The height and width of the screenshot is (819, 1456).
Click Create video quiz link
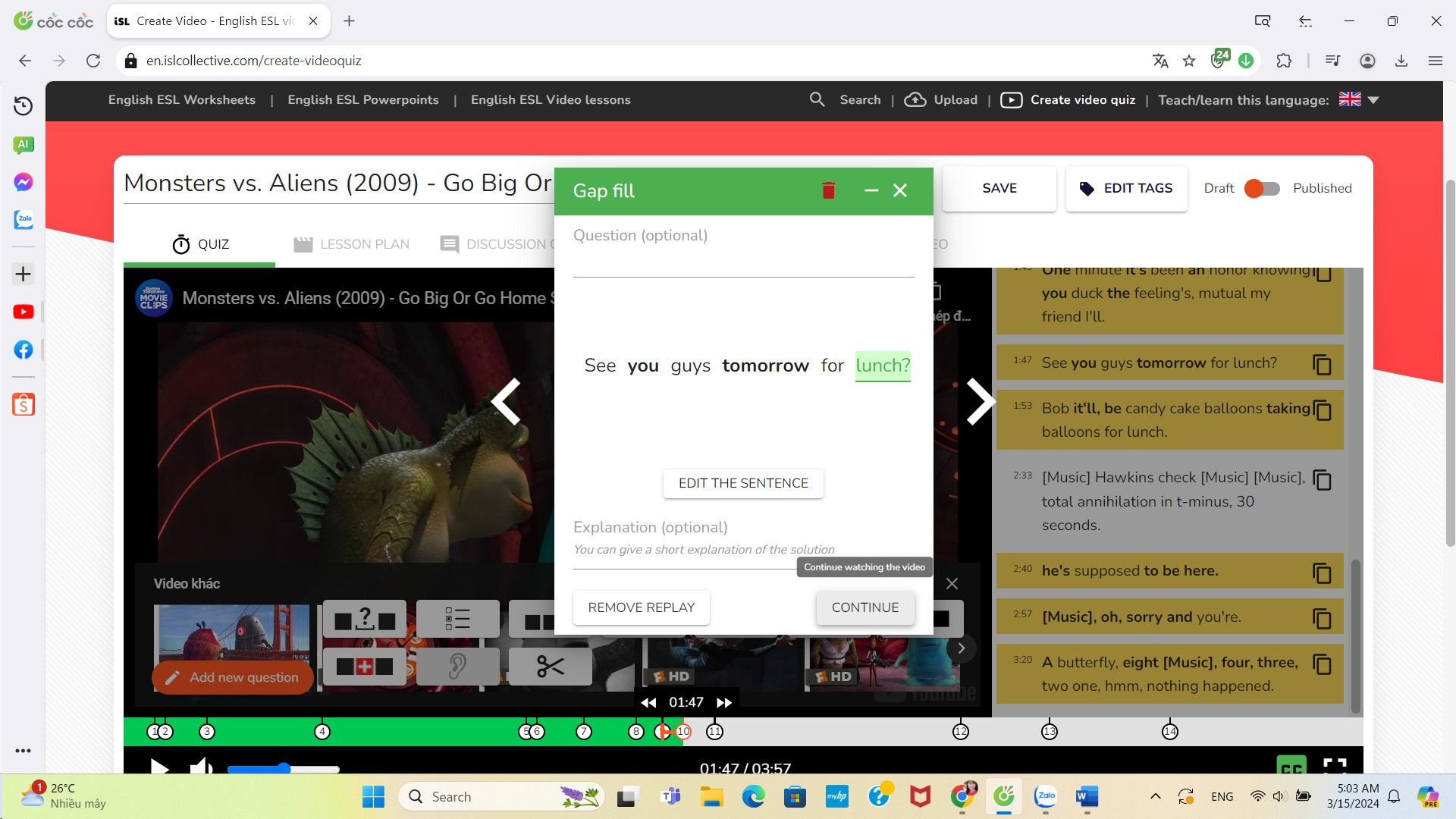[x=1068, y=100]
